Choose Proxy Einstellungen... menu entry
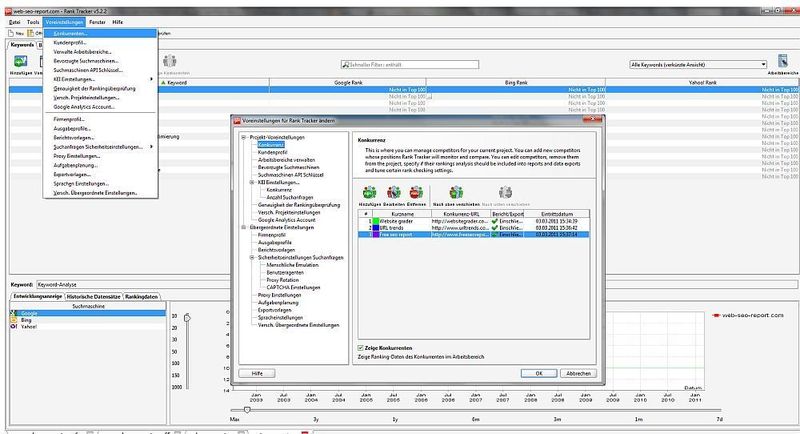This screenshot has width=800, height=434. (x=101, y=156)
